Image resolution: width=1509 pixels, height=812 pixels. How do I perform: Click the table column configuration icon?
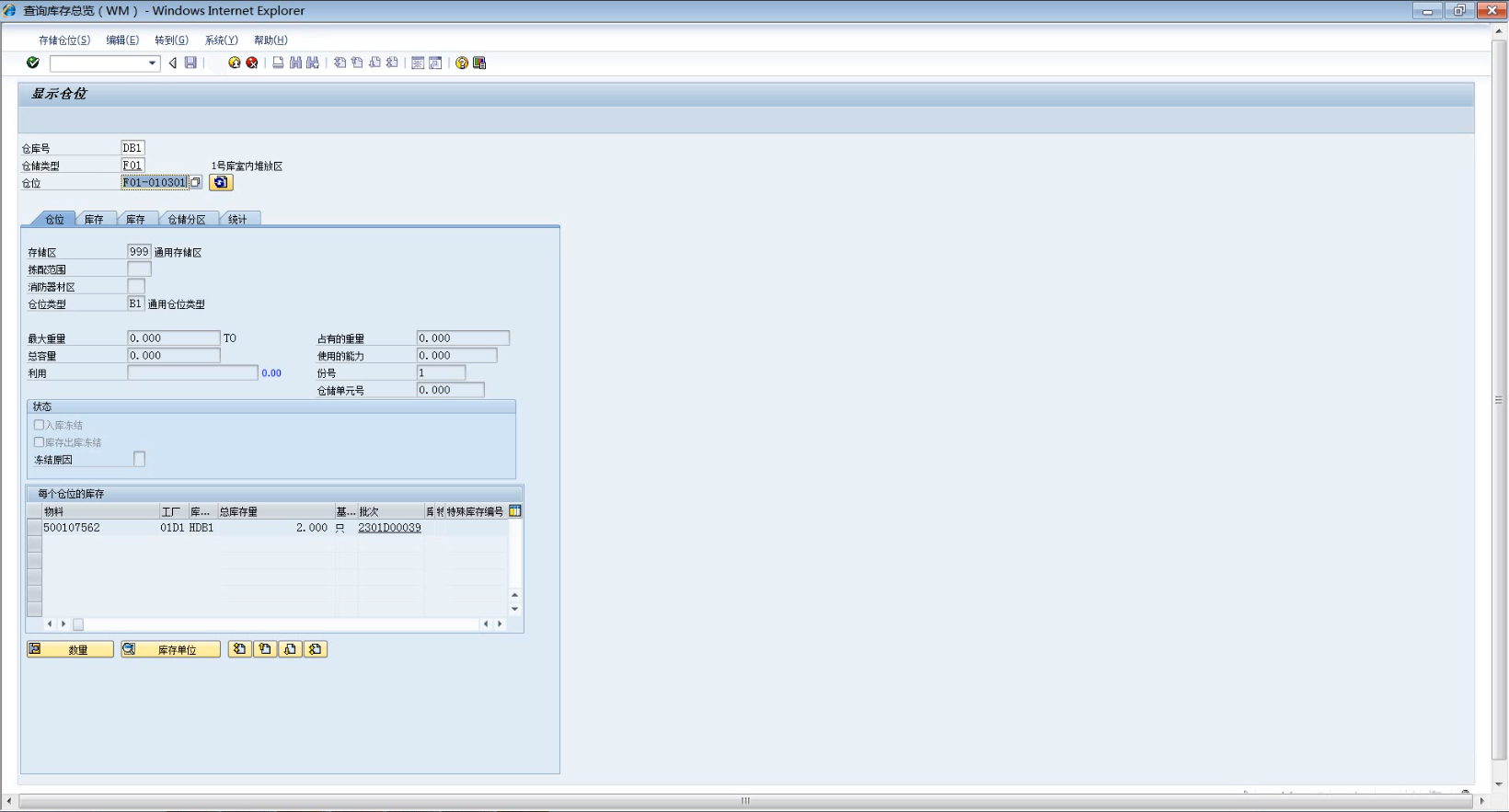[x=515, y=511]
